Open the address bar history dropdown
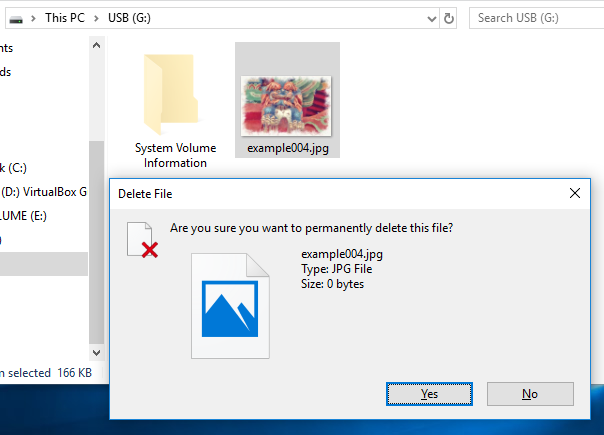The height and width of the screenshot is (435, 604). (x=432, y=18)
